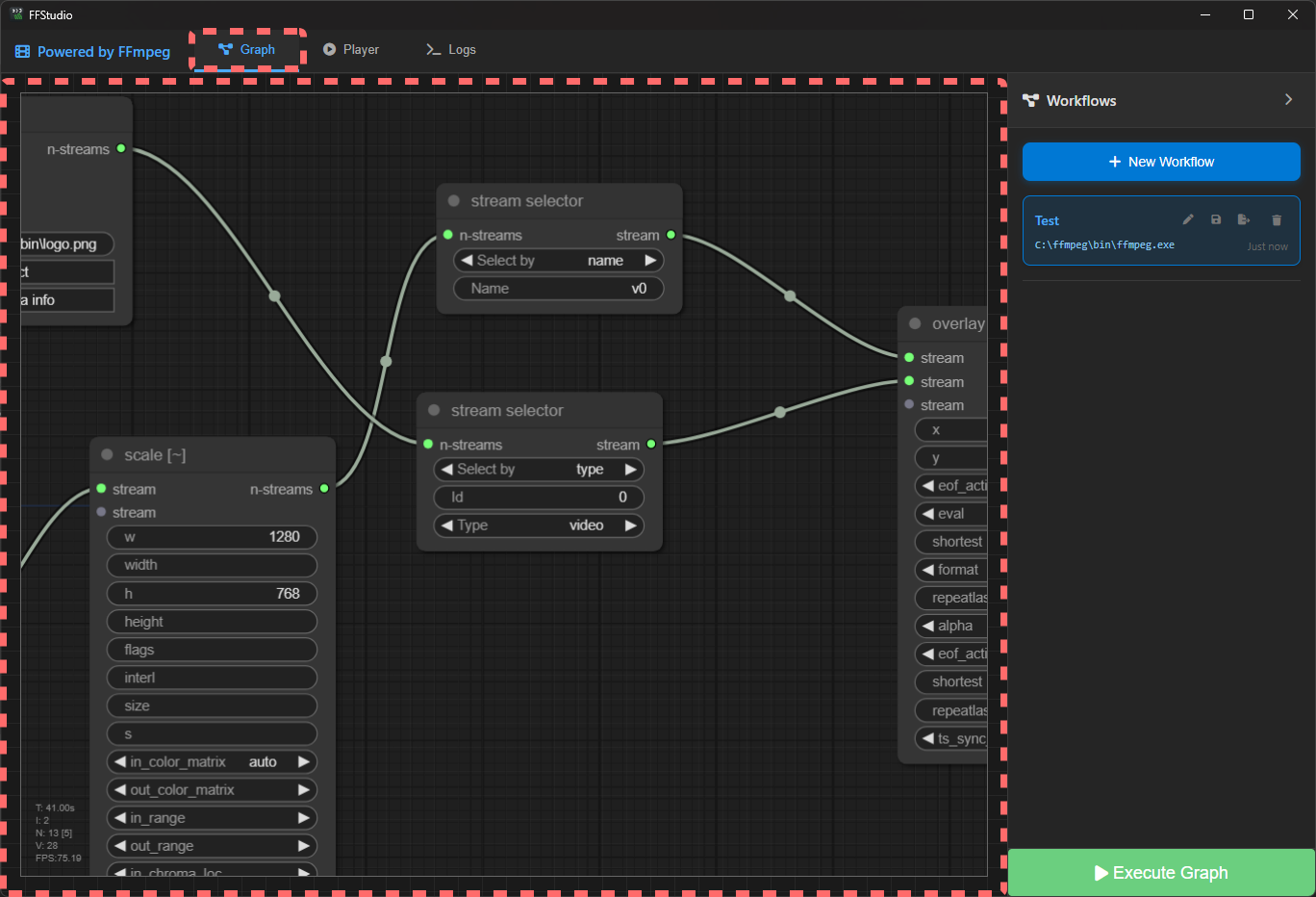Step overlay ts_sync option with left arrow
Screen dimensions: 1316x897
[927, 738]
